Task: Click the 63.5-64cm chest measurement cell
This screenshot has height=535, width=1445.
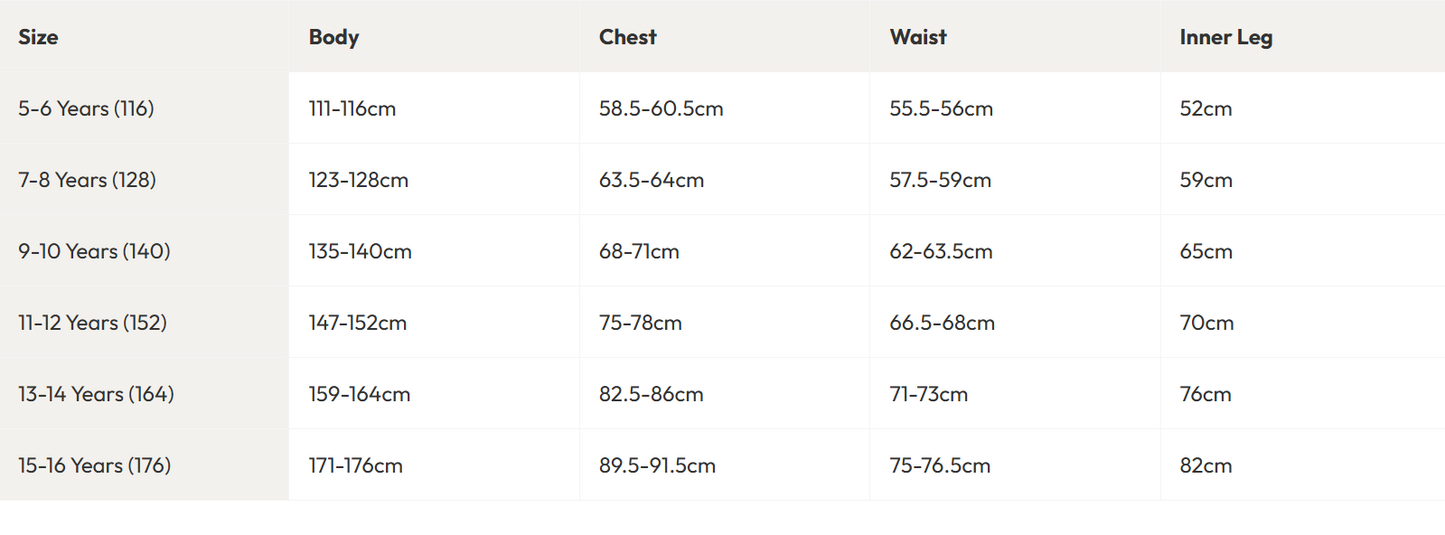Action: [651, 180]
